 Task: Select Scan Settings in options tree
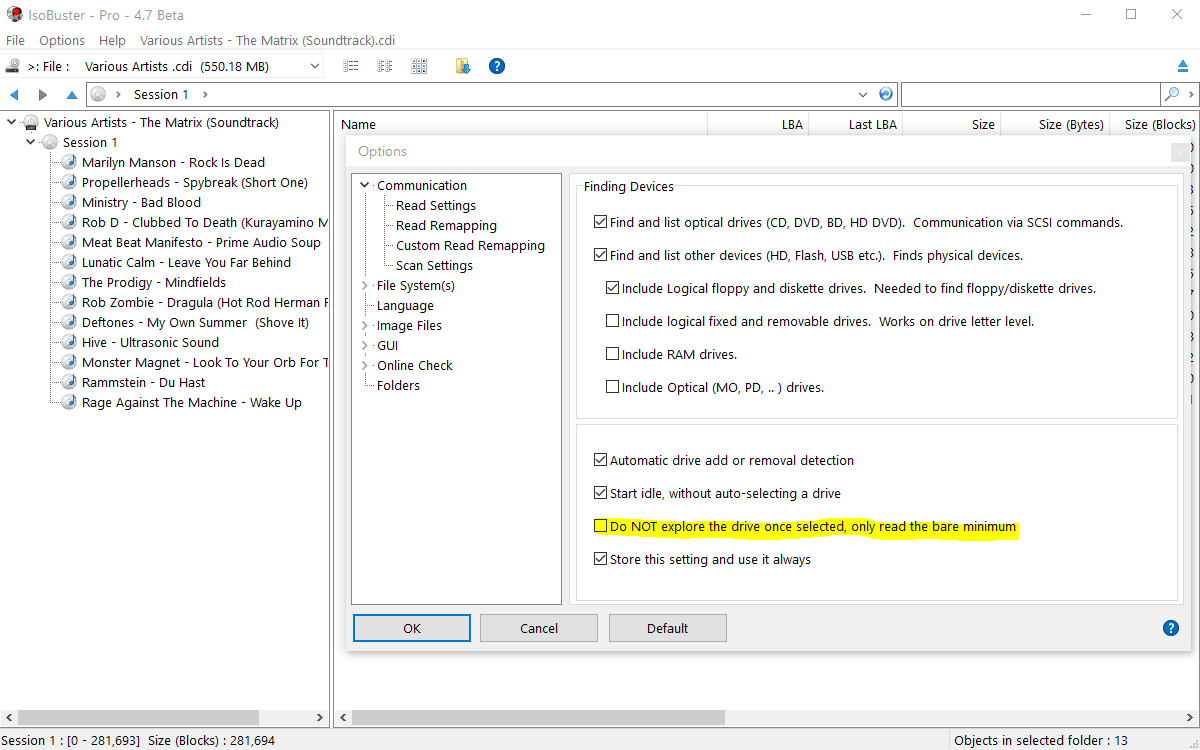(434, 265)
